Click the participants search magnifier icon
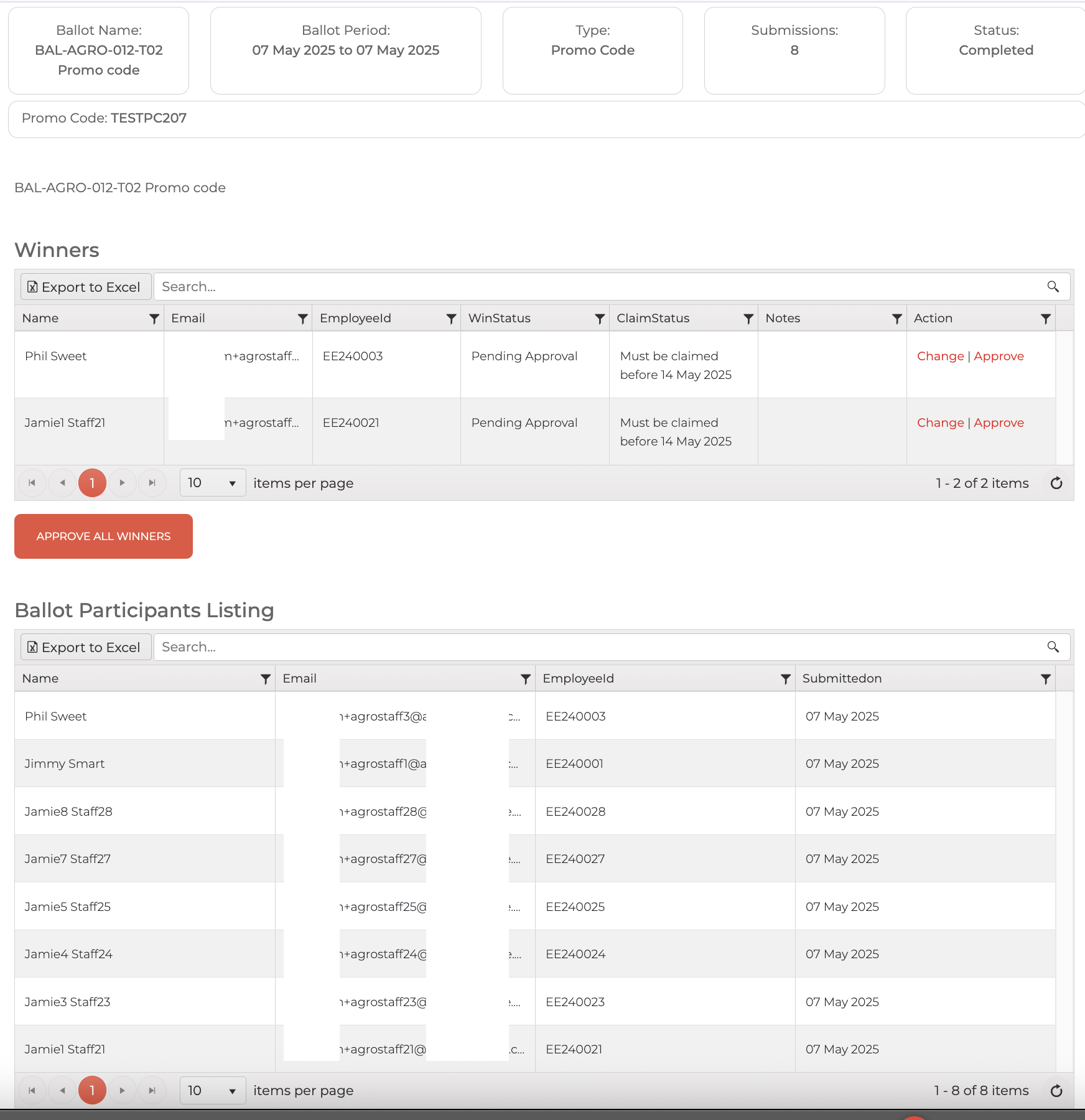 pos(1053,647)
